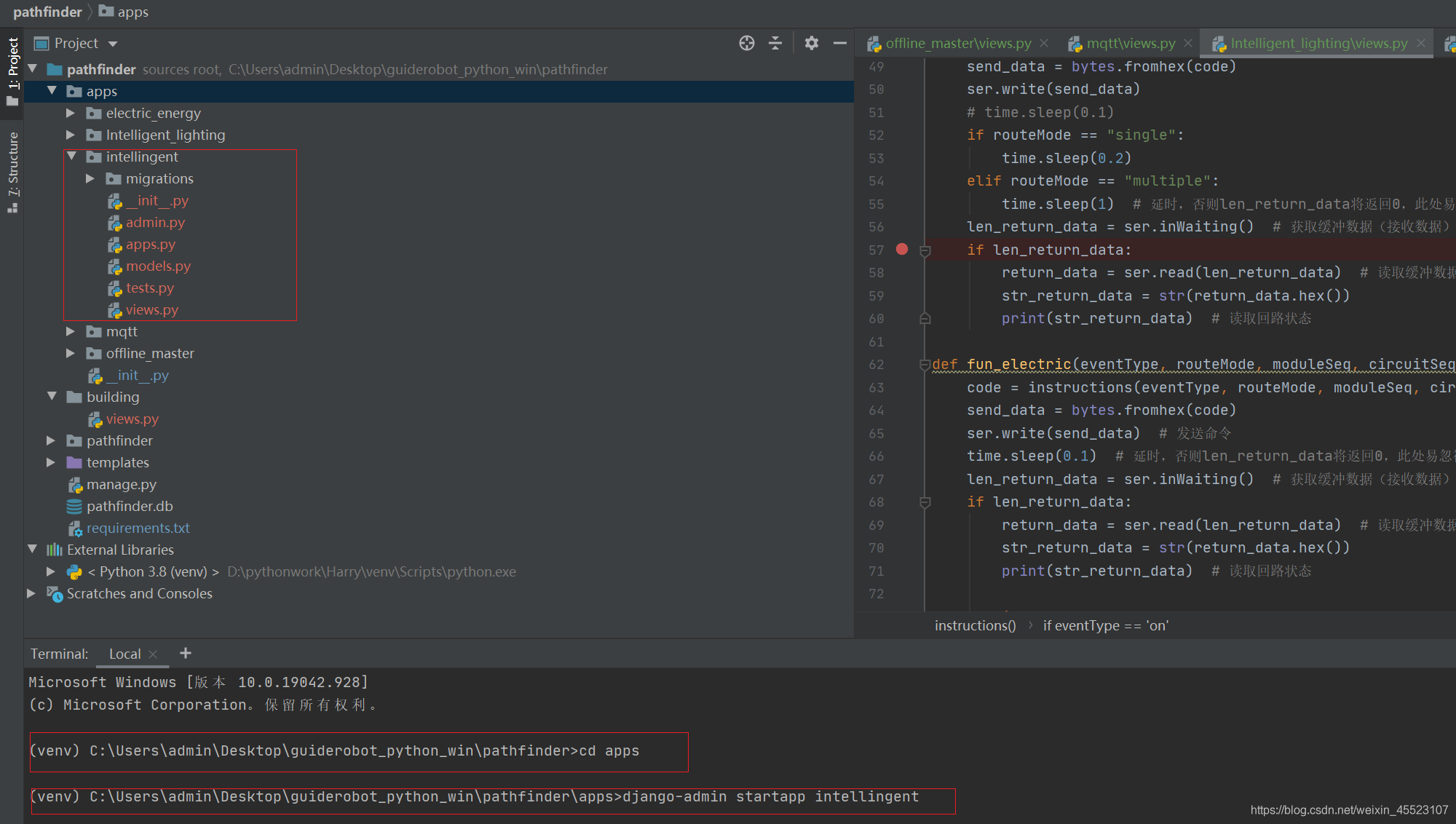This screenshot has height=824, width=1456.
Task: Click the pathfinder.db database file icon
Action: pyautogui.click(x=74, y=506)
